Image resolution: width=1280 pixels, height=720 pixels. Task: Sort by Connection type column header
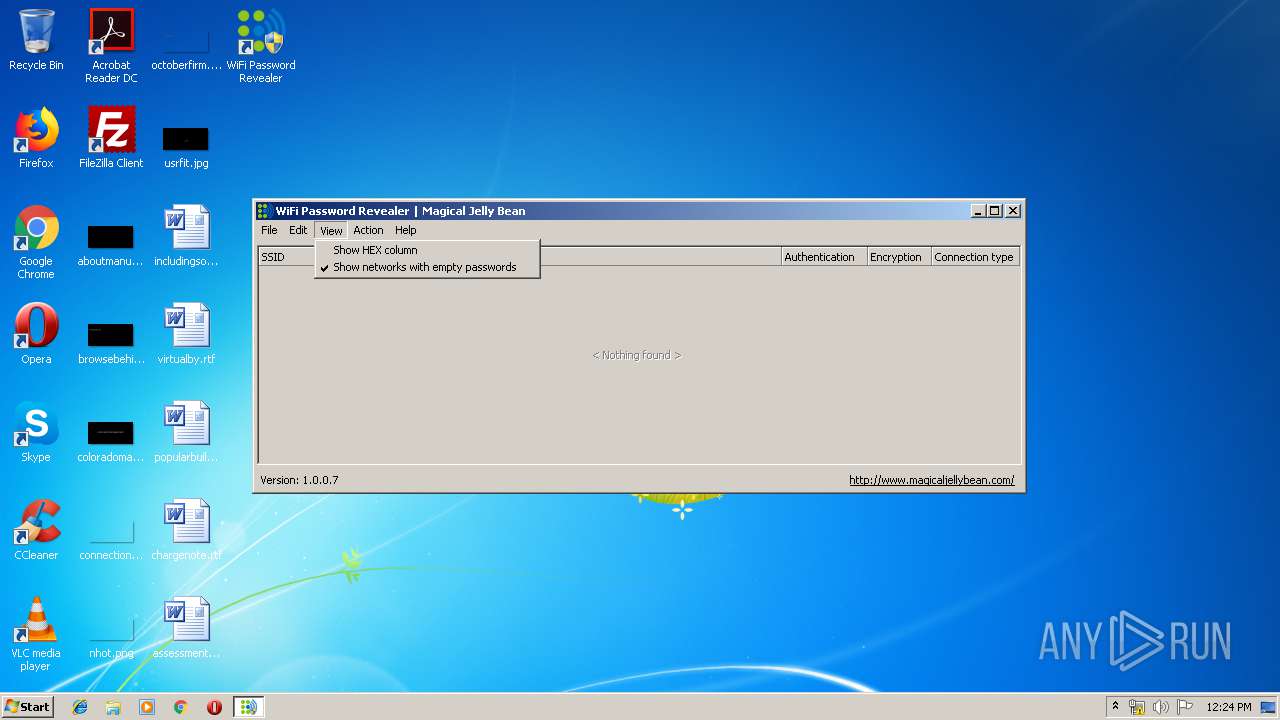tap(975, 257)
